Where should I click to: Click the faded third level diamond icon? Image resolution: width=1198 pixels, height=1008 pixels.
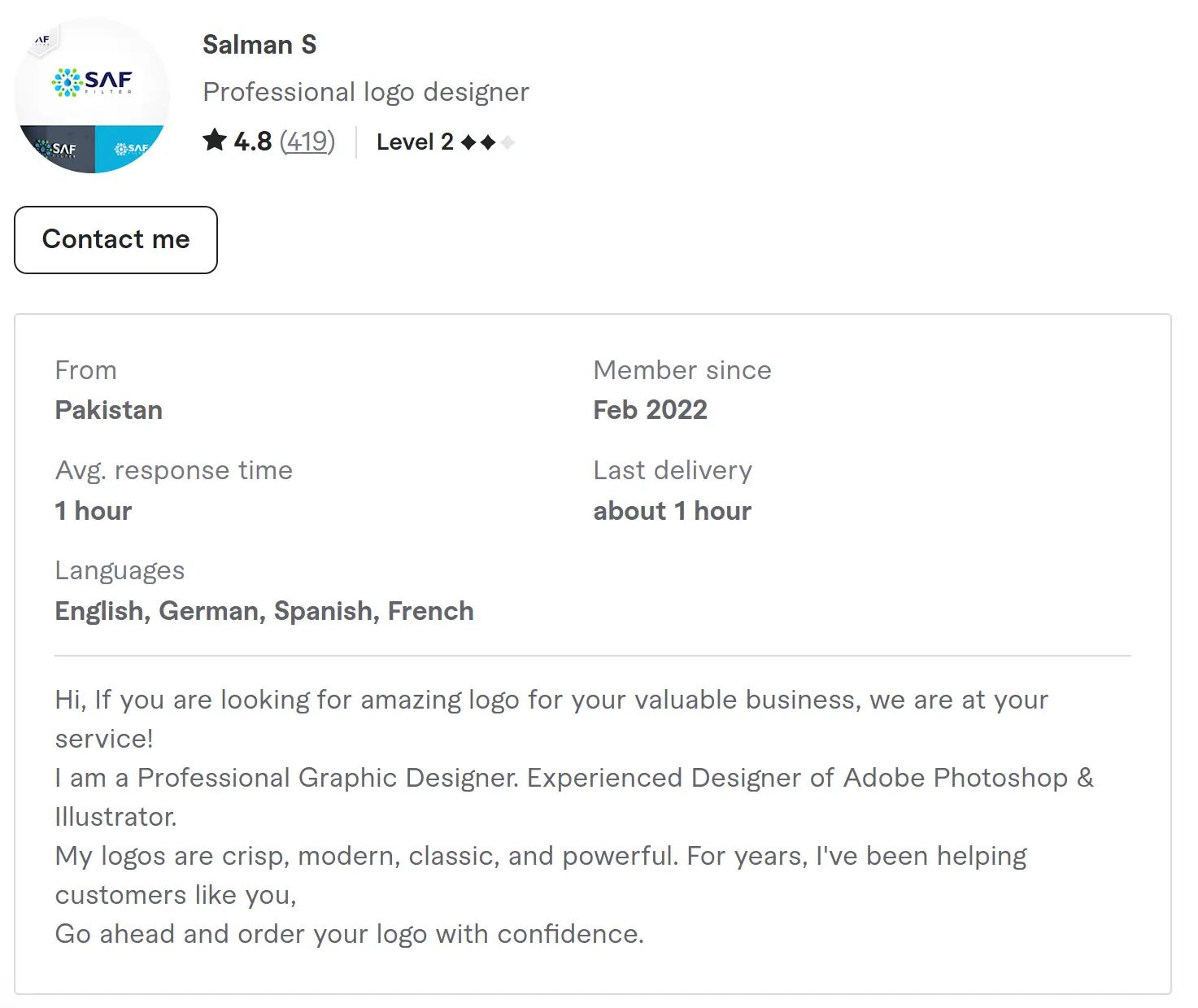[x=508, y=142]
